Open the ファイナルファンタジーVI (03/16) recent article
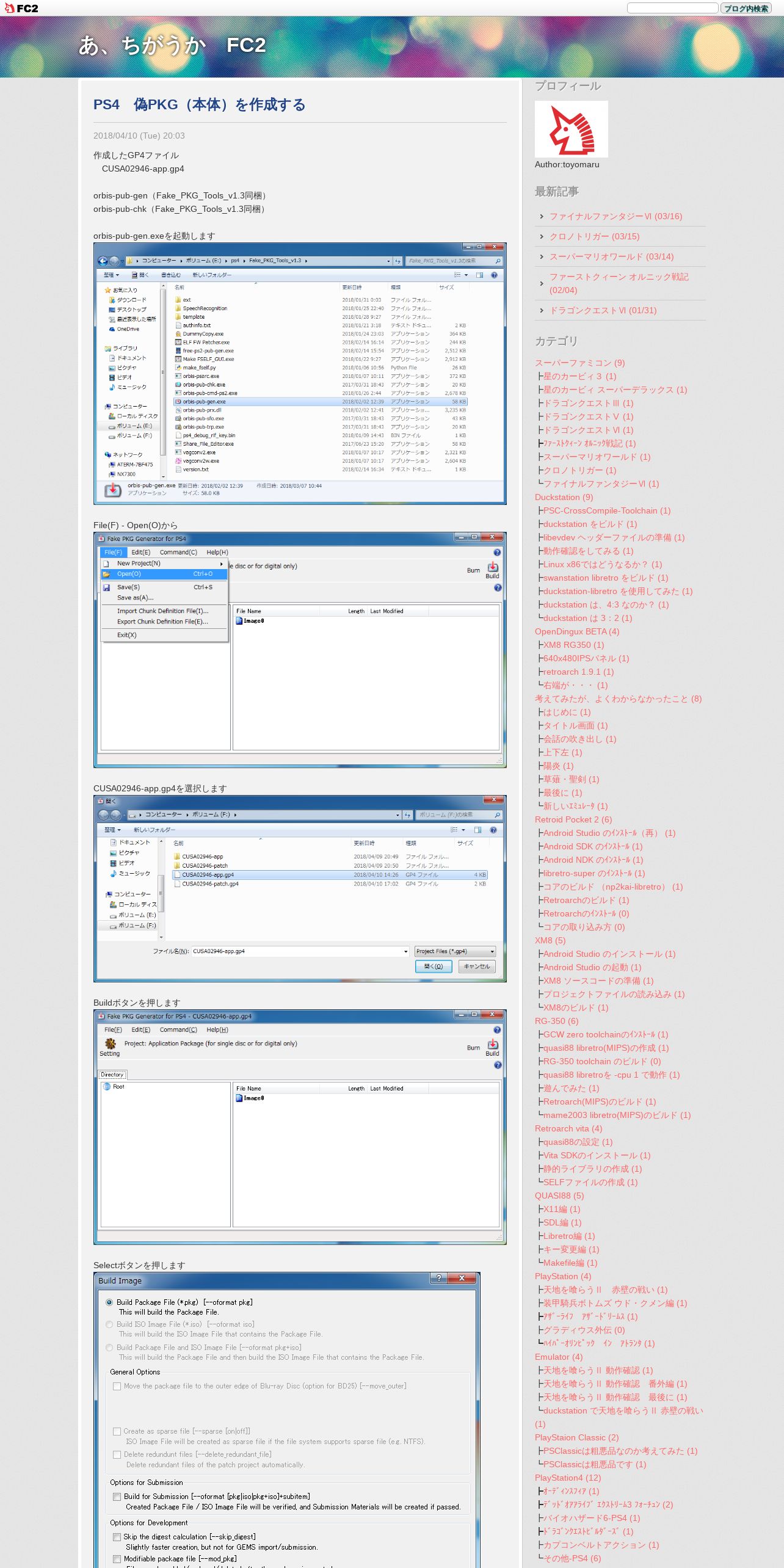 click(x=616, y=216)
